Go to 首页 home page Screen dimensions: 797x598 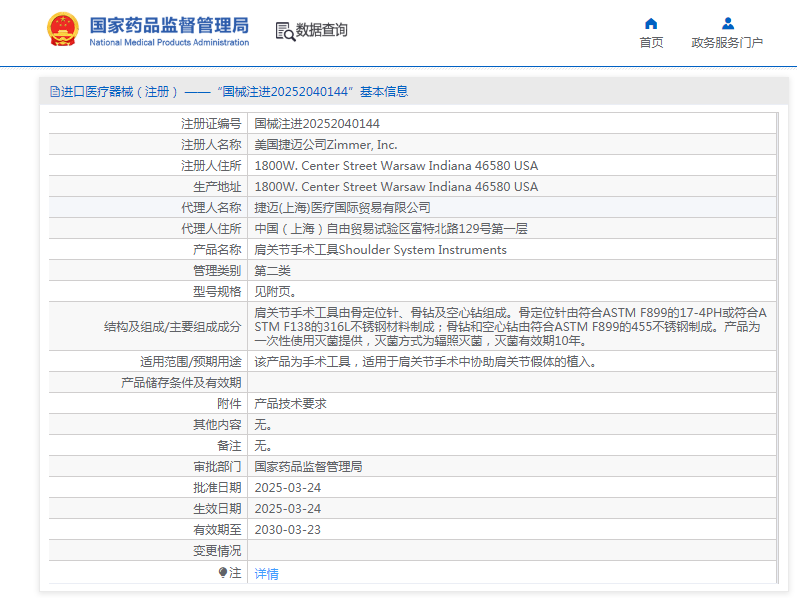coord(651,43)
